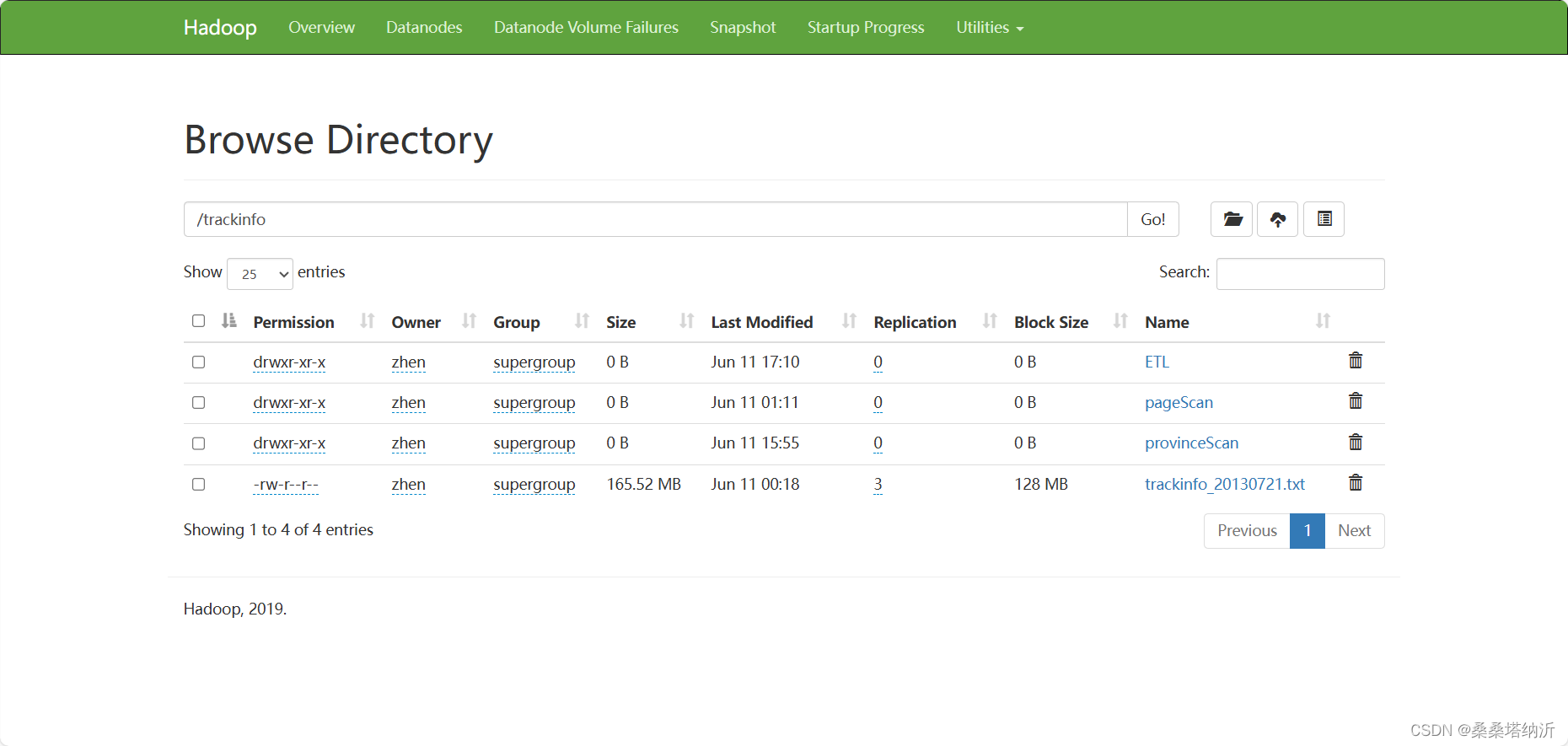Screen dimensions: 1568x746
Task: Open the pageScan directory link
Action: coord(1179,402)
